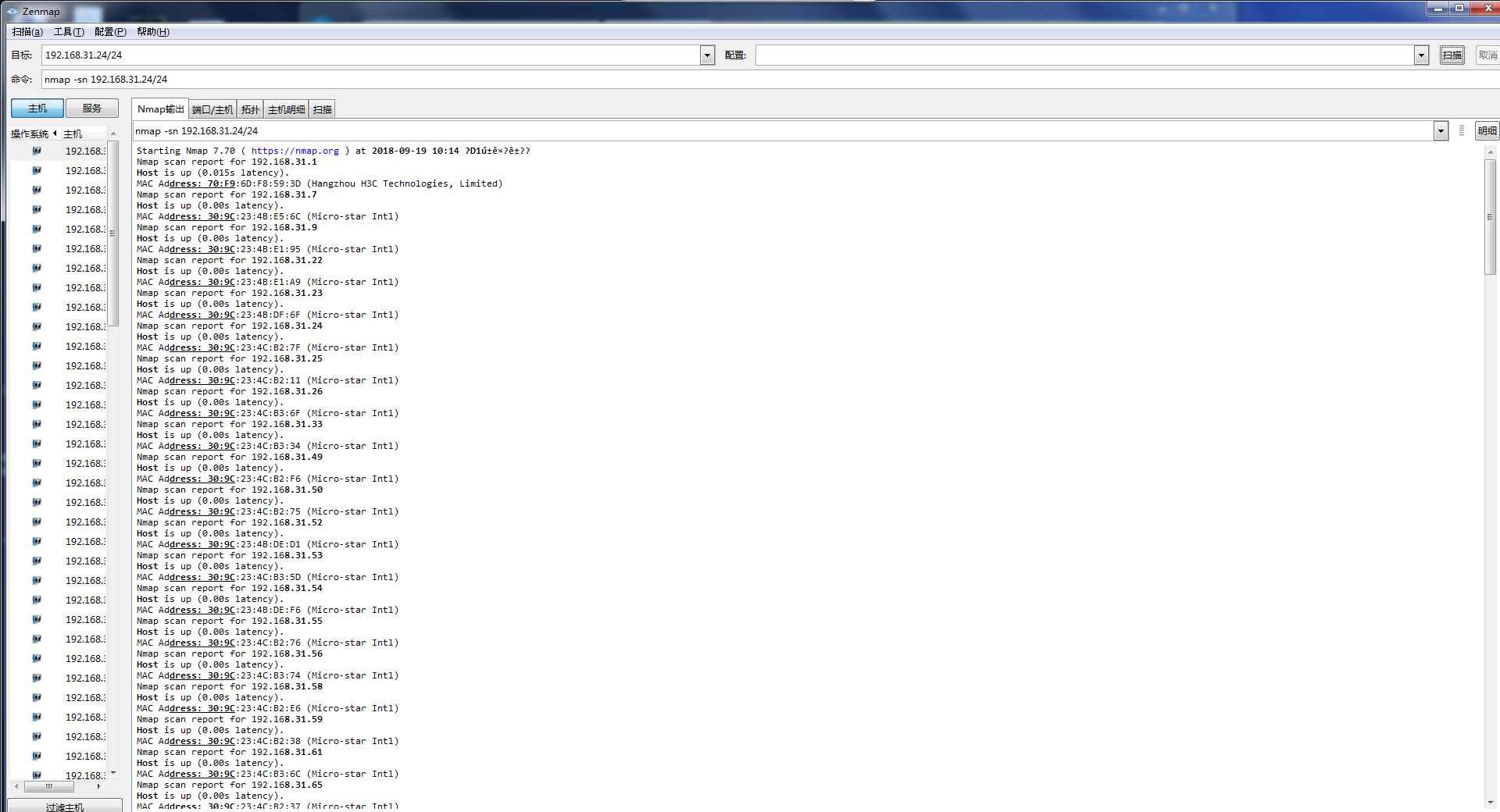This screenshot has width=1500, height=812.
Task: Open the 帮助(H) menu
Action: click(152, 32)
